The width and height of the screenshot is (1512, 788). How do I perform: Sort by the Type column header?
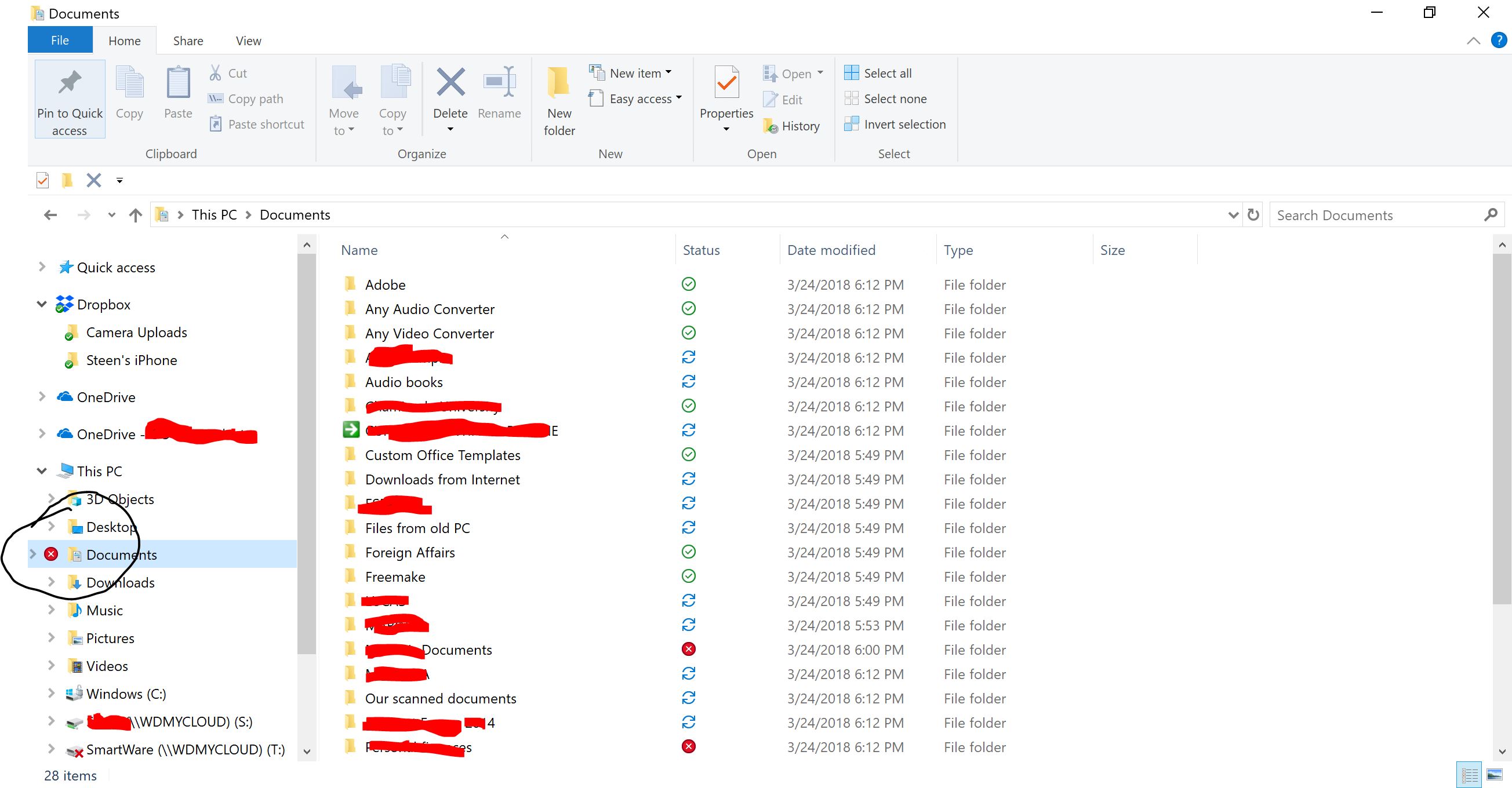point(958,250)
